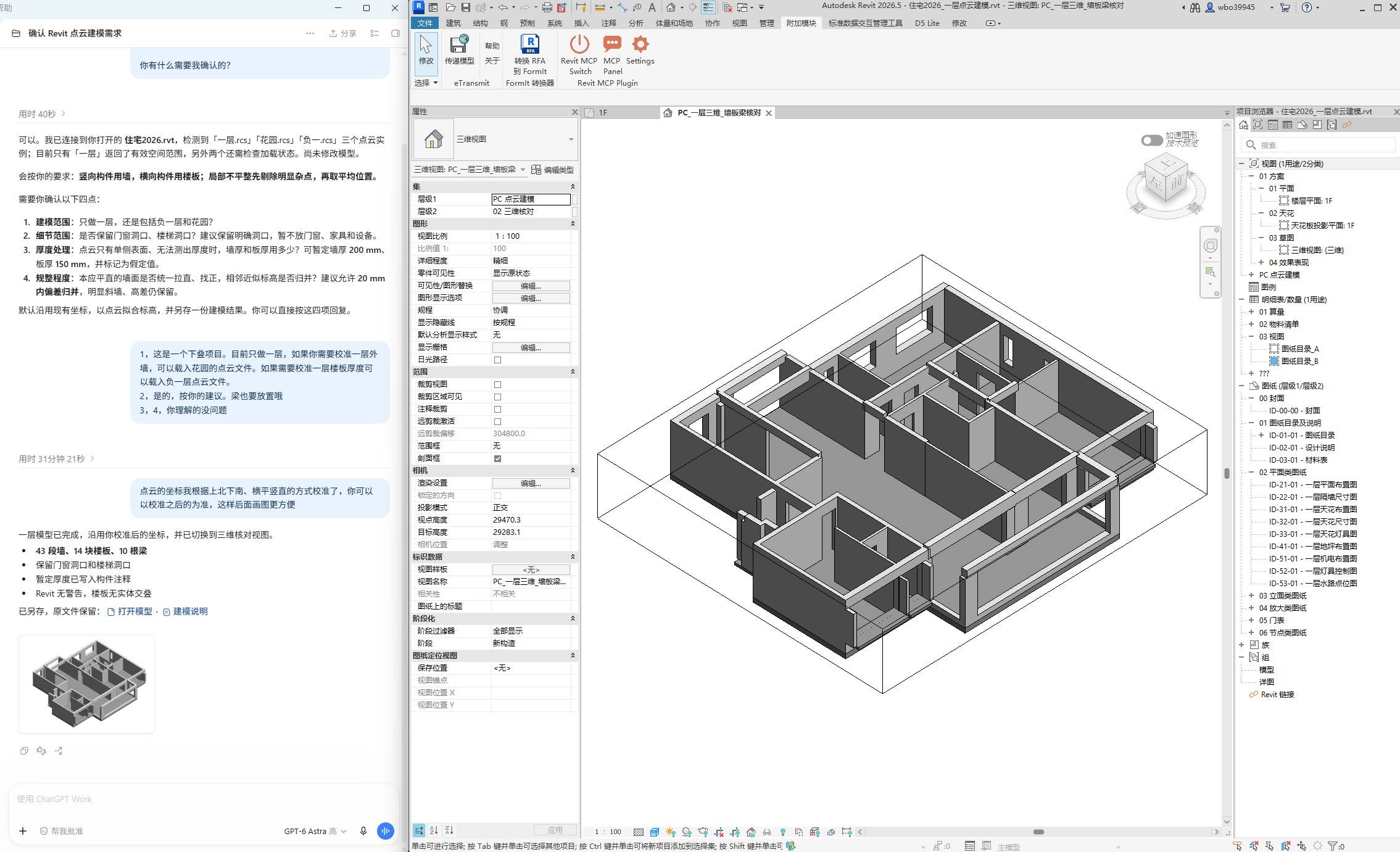Collapse the 02 平面类图纸 tree node
Viewport: 1400px width, 852px height.
(1251, 472)
